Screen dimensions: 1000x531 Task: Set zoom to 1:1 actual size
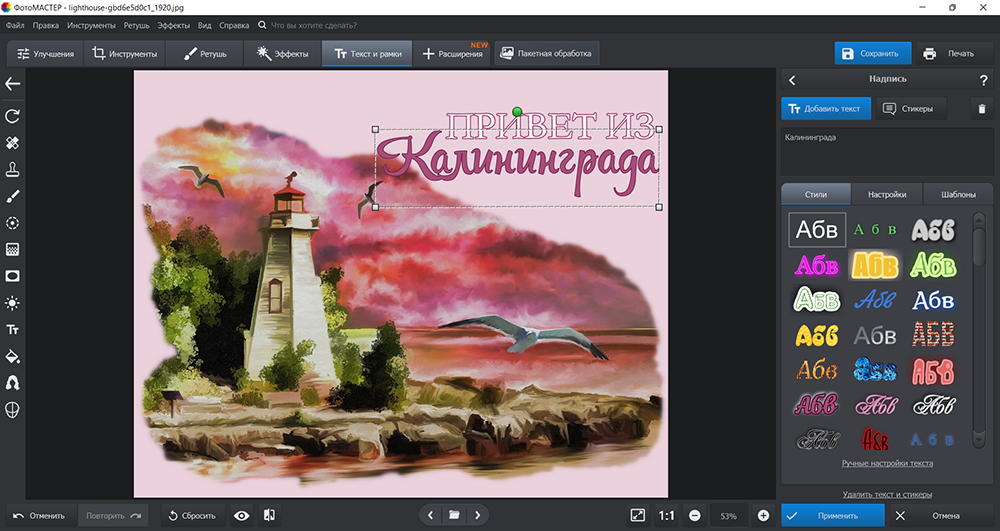pyautogui.click(x=667, y=515)
